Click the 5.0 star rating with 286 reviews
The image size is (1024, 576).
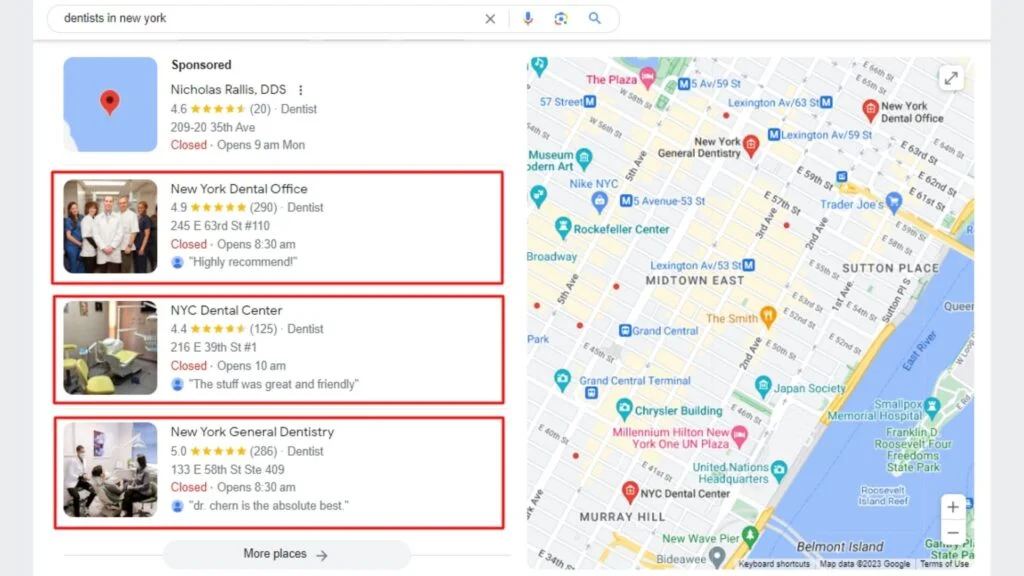pos(223,451)
